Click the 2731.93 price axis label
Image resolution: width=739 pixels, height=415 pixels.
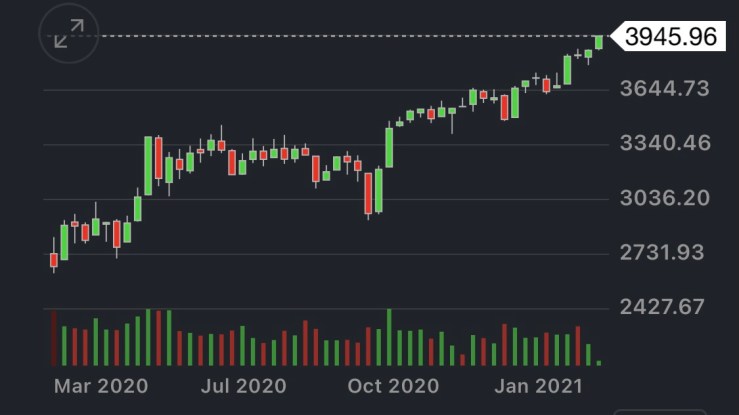(x=663, y=251)
